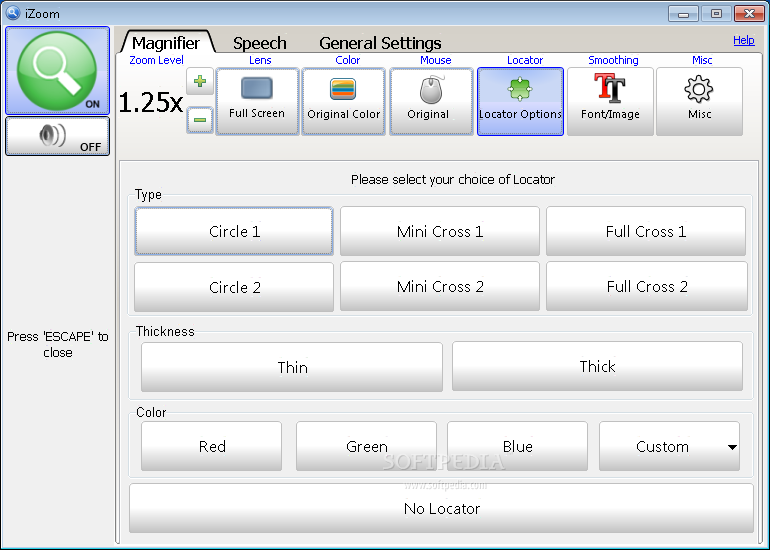
Task: Maximize the iZoom window
Action: [x=716, y=14]
